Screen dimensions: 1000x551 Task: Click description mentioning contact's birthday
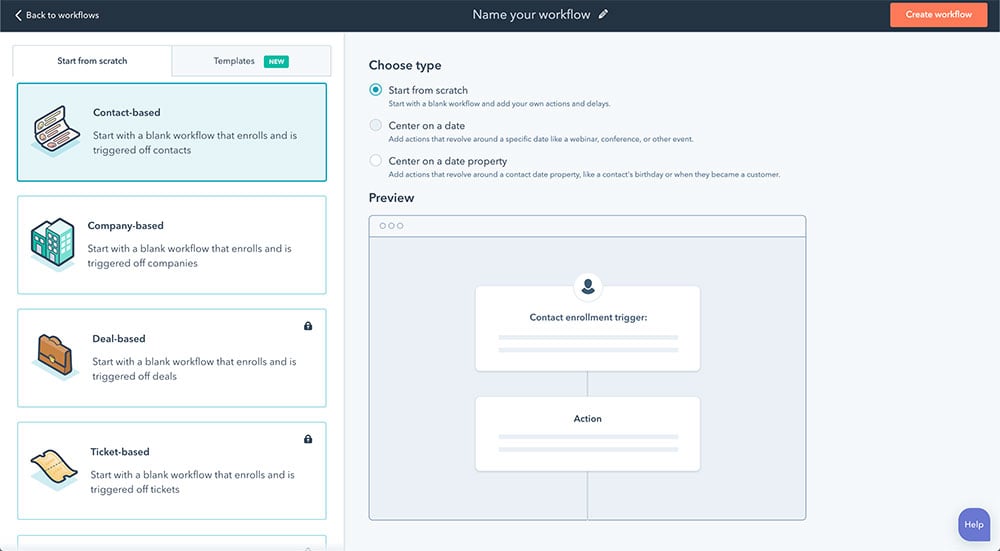click(584, 174)
